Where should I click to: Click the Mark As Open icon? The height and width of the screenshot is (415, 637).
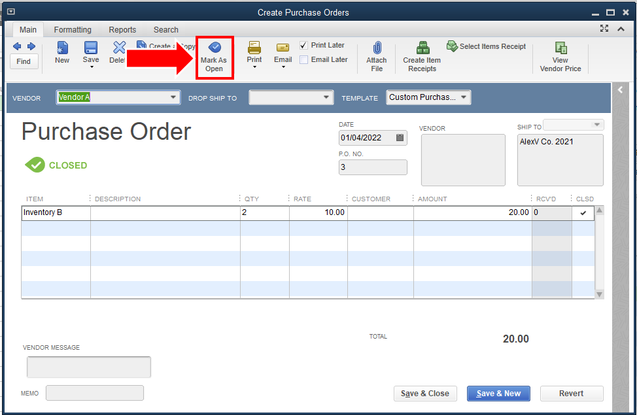214,47
